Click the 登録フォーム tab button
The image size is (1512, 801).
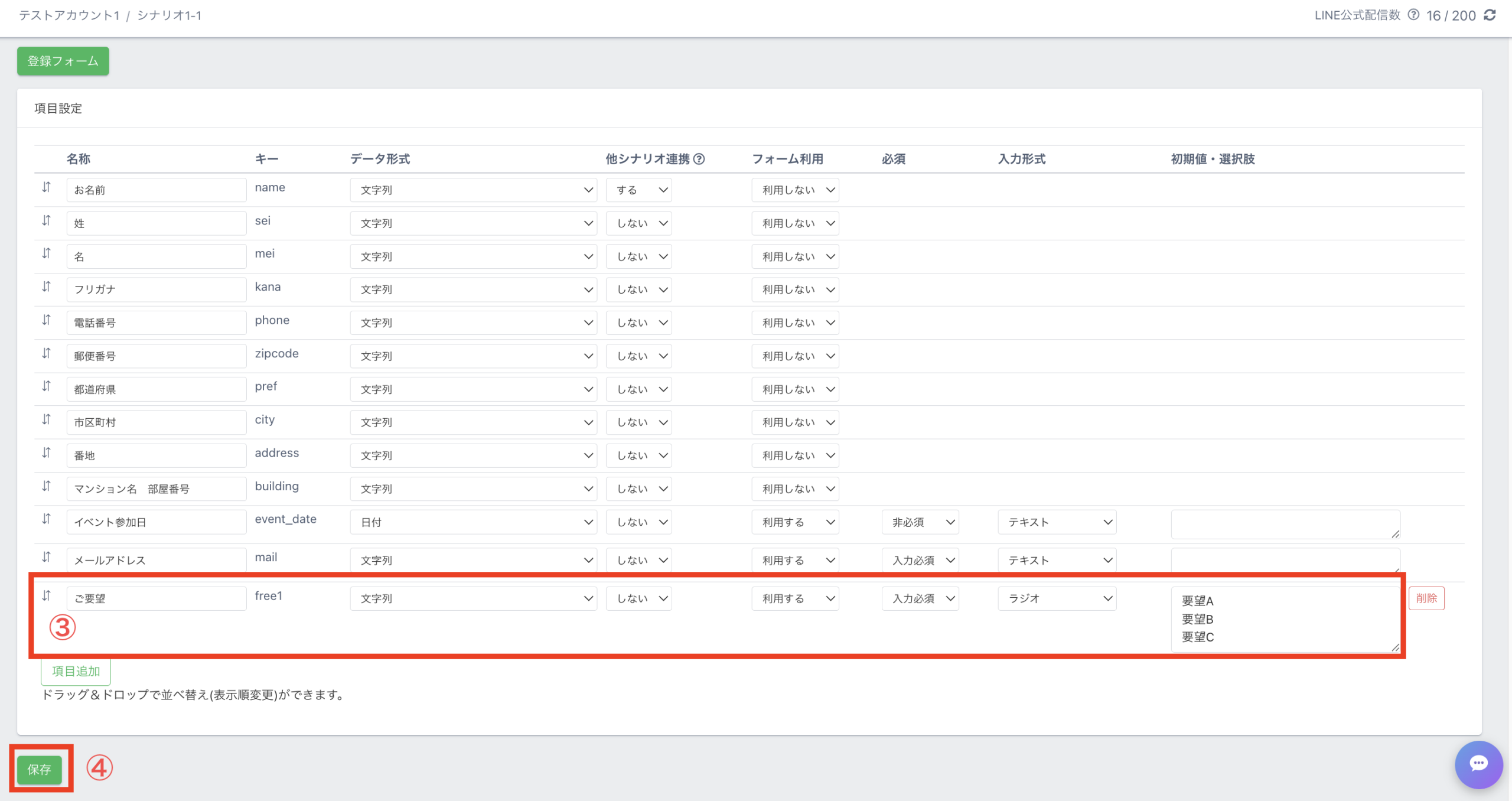point(63,61)
